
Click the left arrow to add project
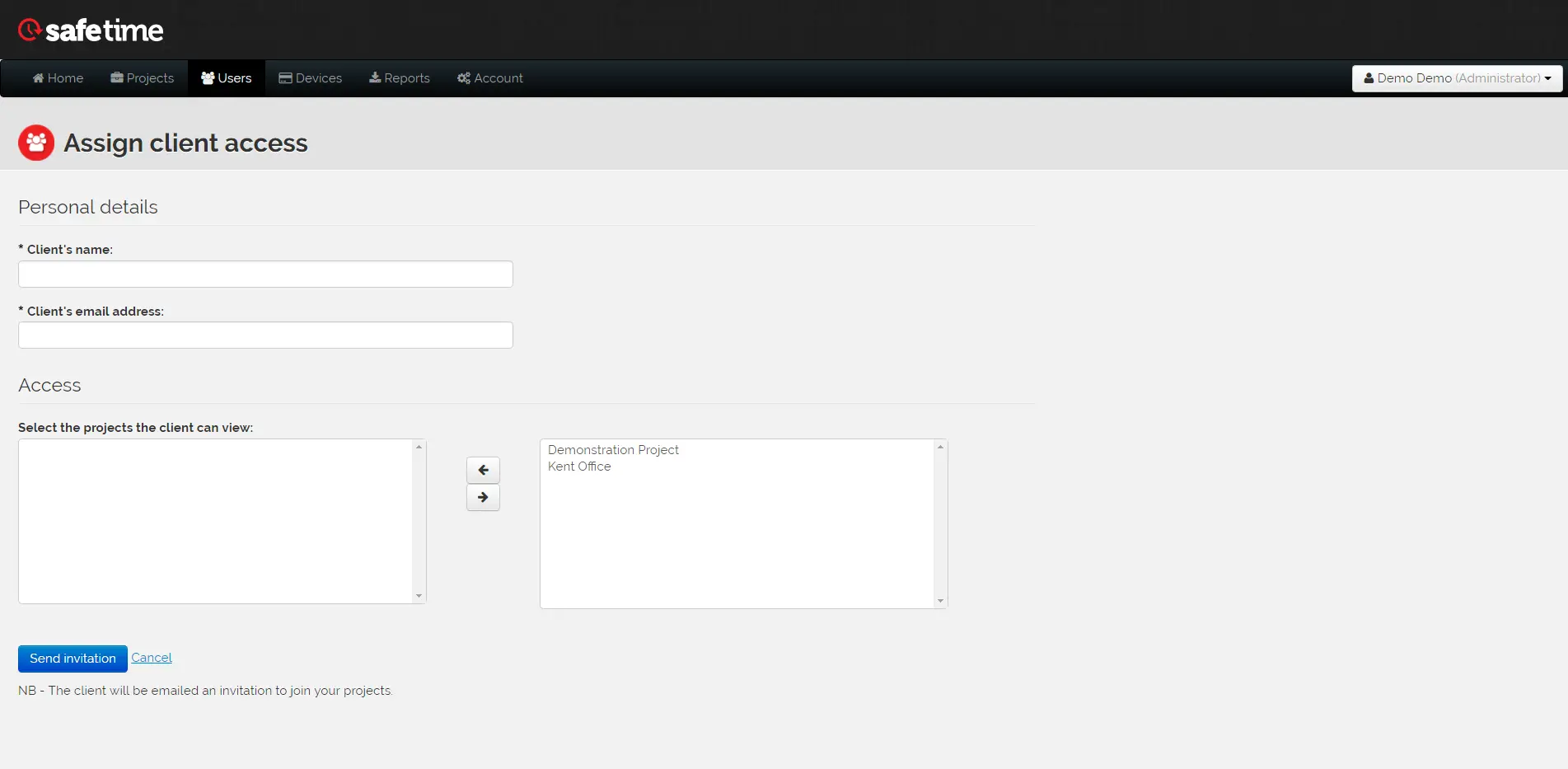(483, 470)
